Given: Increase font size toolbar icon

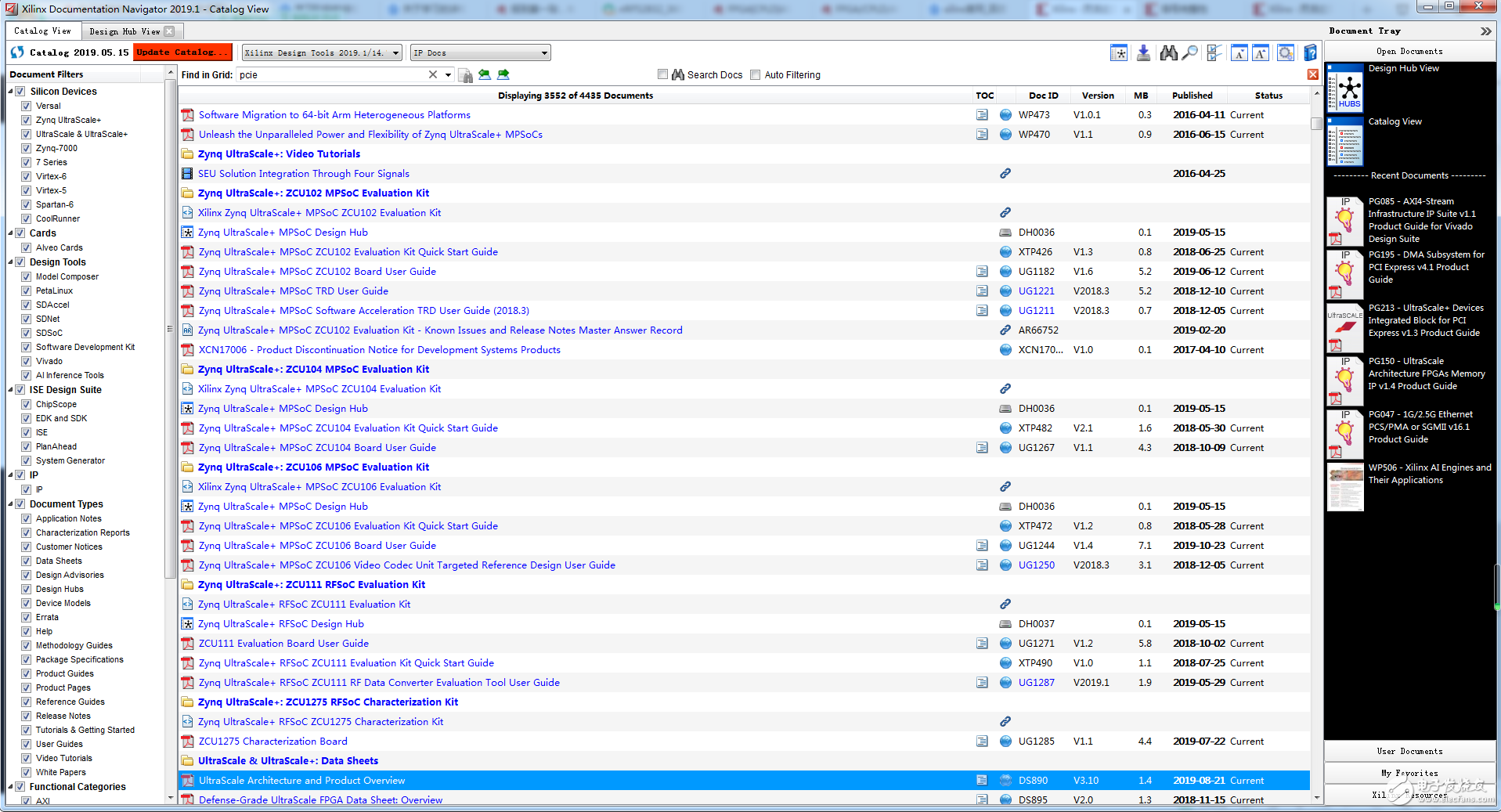Looking at the screenshot, I should 1261,52.
